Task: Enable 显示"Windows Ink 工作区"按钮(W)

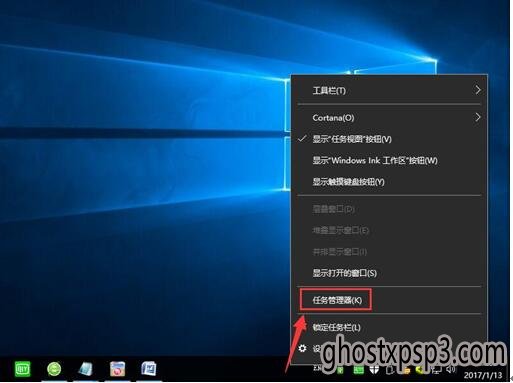Action: (x=389, y=160)
